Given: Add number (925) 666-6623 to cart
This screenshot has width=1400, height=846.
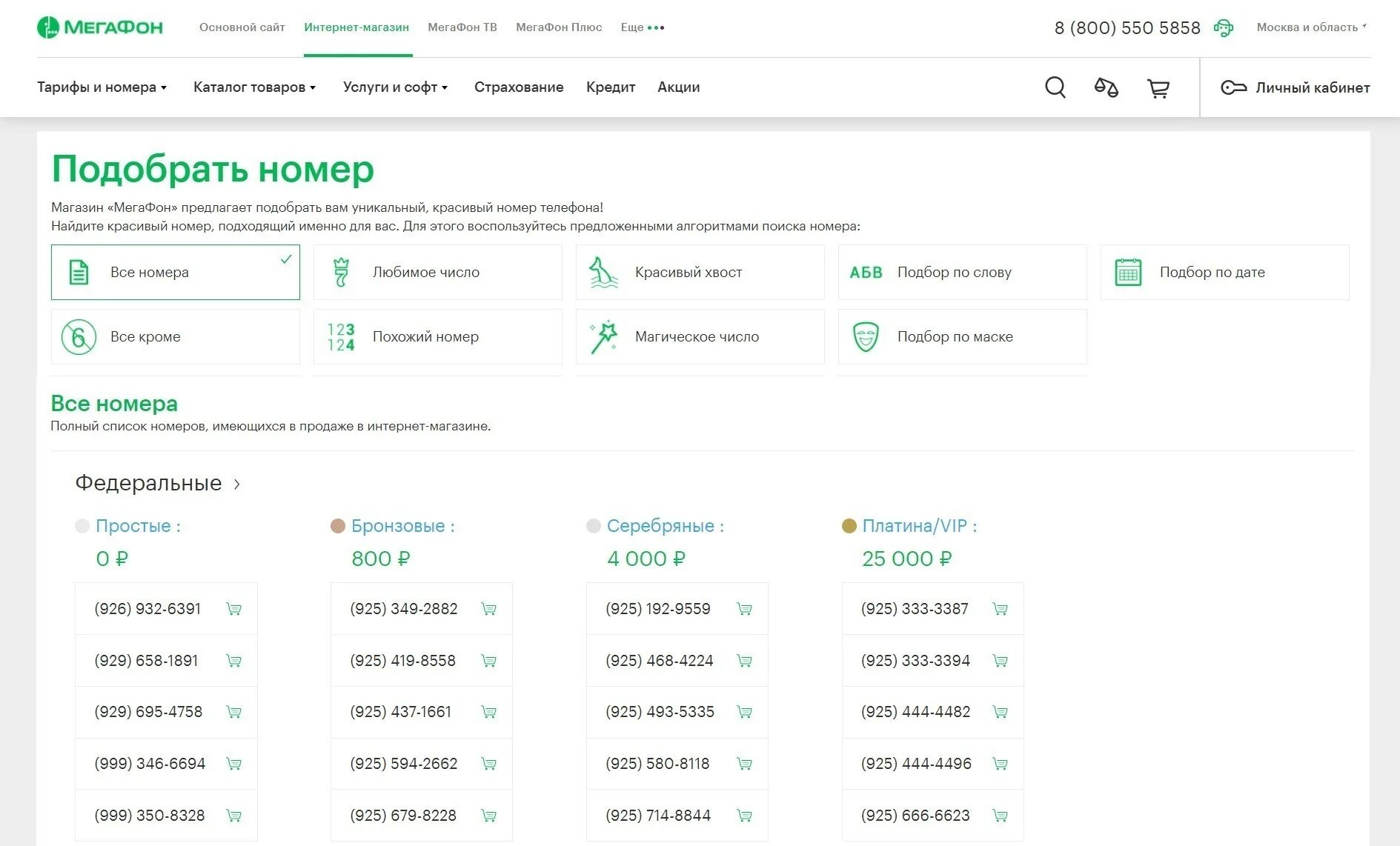Looking at the screenshot, I should [1000, 816].
